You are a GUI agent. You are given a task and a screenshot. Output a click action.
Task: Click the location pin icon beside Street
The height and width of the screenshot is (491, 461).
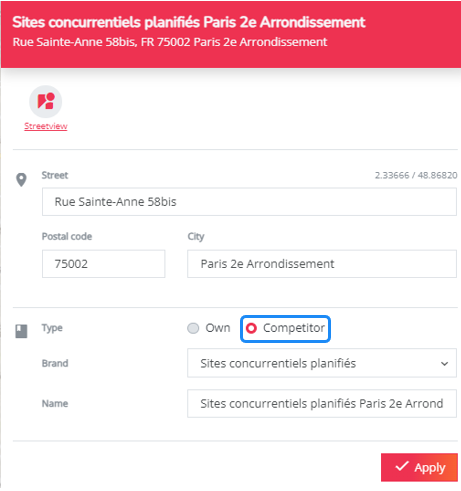21,180
